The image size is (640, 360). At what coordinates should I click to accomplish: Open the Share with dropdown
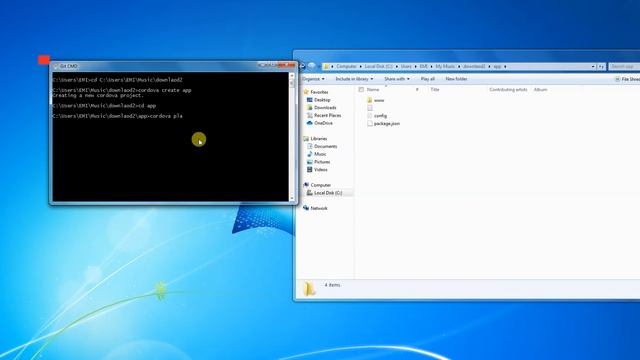tap(396, 79)
